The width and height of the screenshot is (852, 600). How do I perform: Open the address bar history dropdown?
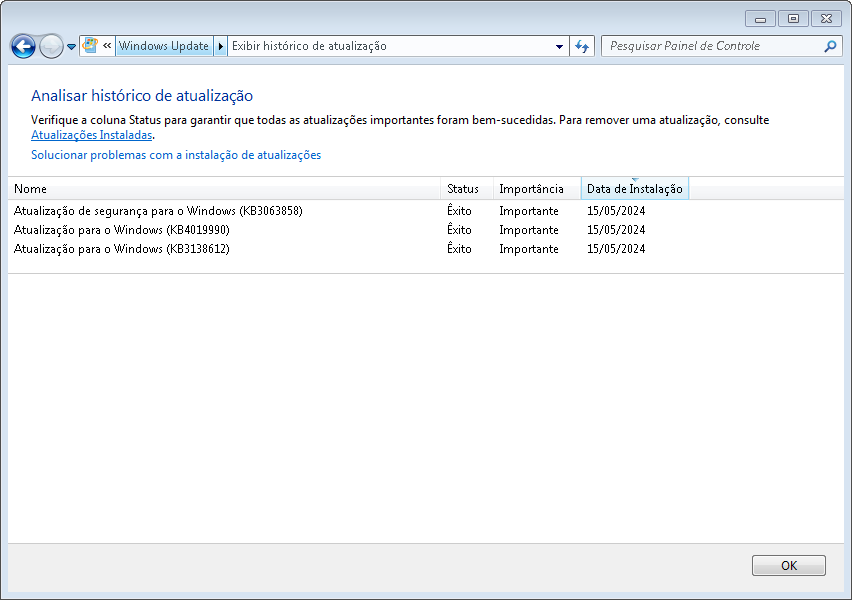pyautogui.click(x=560, y=46)
